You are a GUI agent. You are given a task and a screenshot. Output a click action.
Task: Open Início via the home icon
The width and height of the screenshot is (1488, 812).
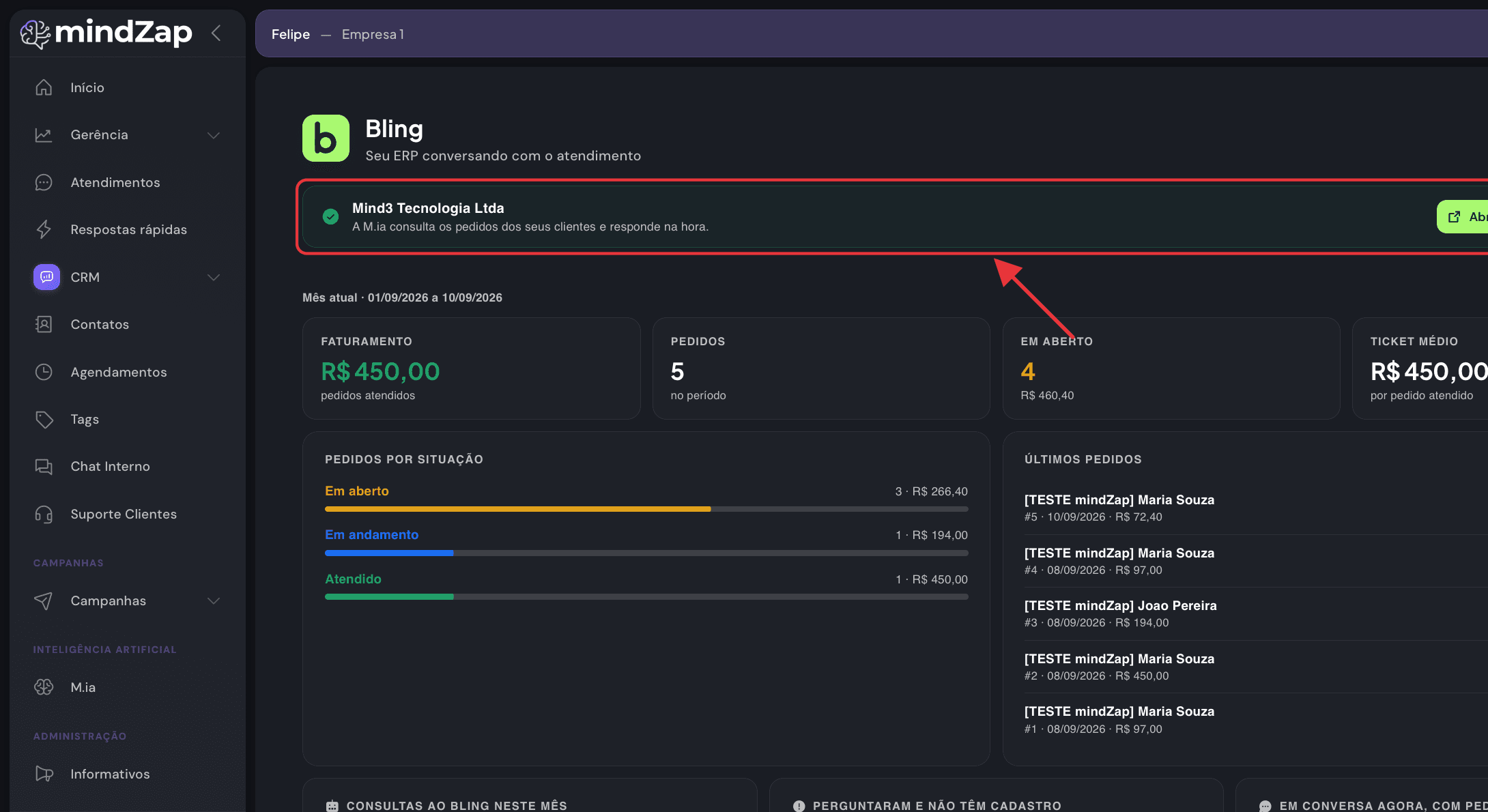[x=44, y=87]
